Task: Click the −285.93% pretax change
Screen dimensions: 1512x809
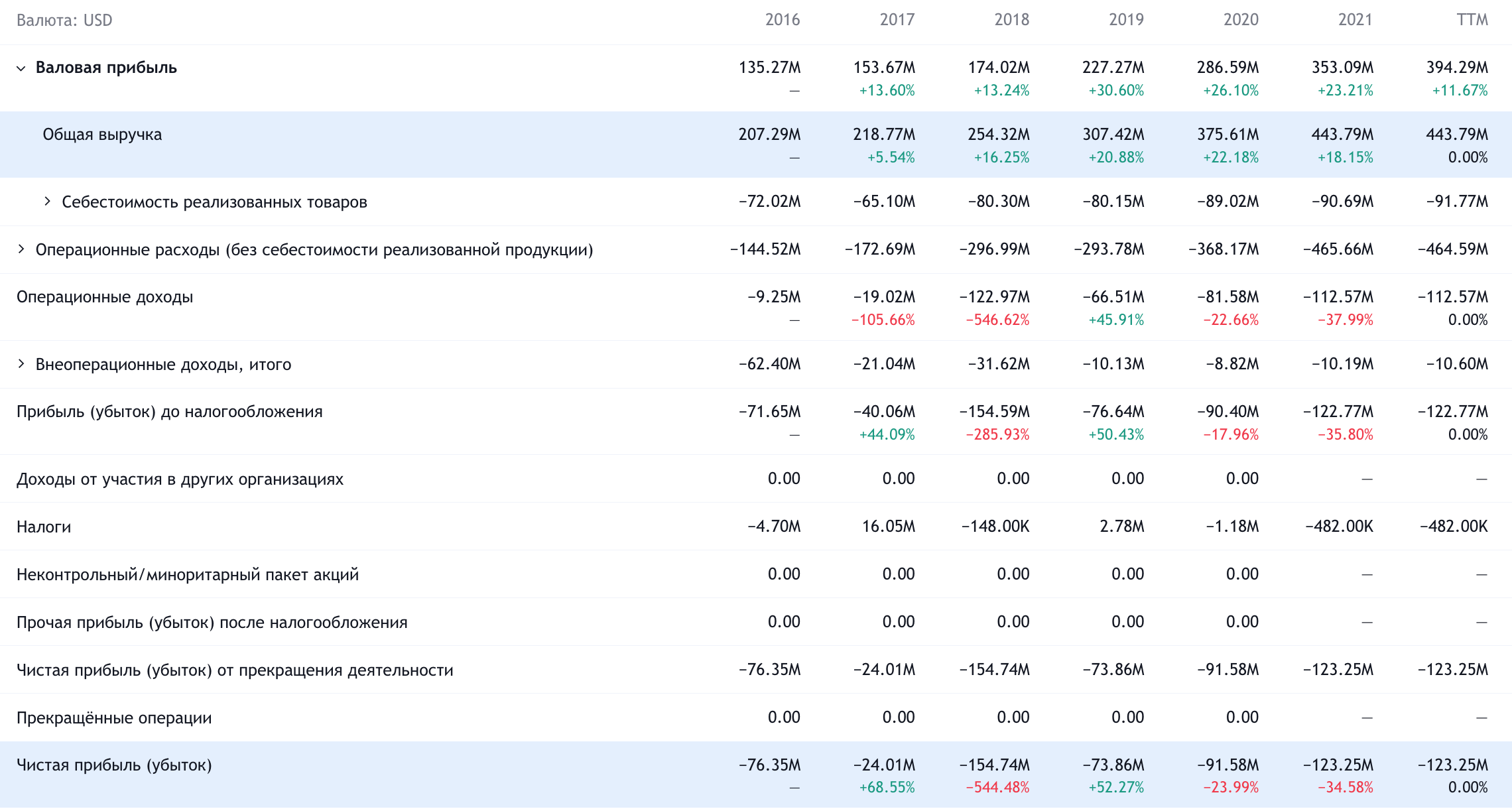Action: (998, 435)
